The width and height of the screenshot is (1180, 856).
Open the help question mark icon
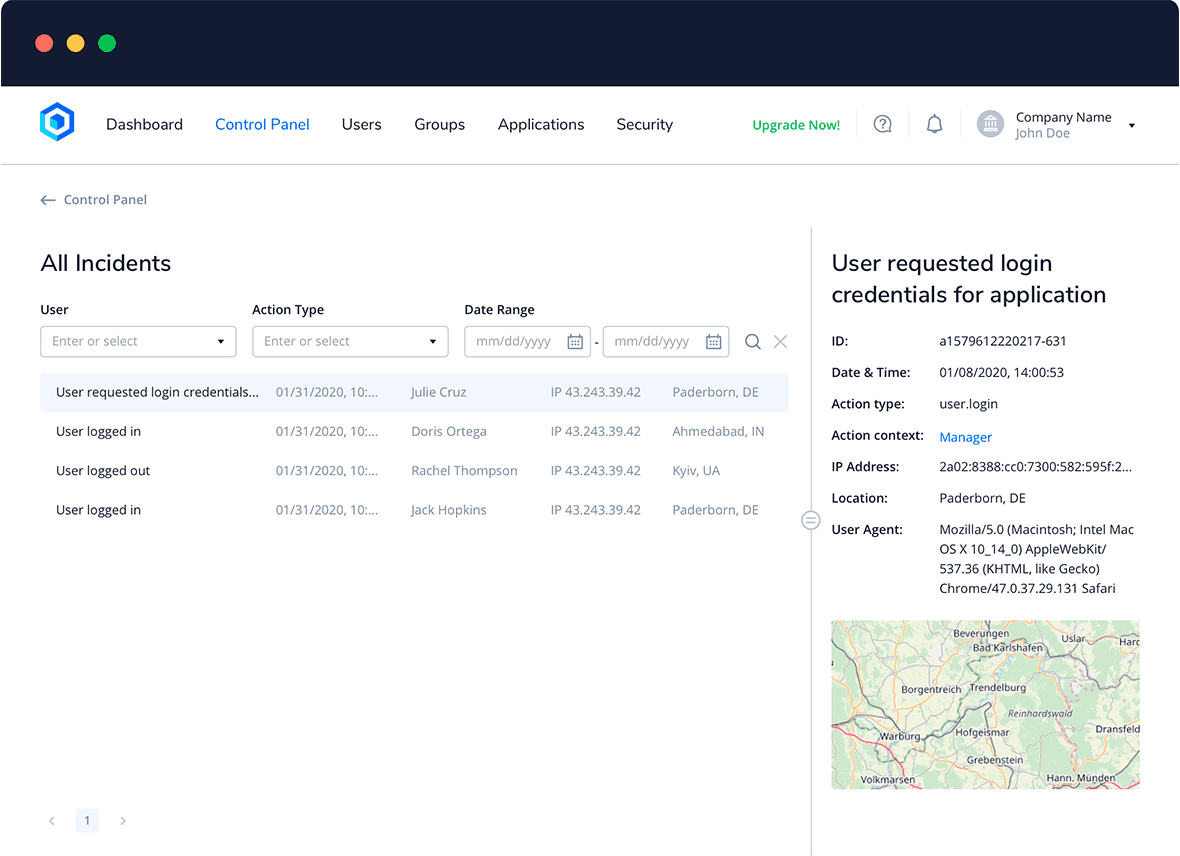click(882, 124)
